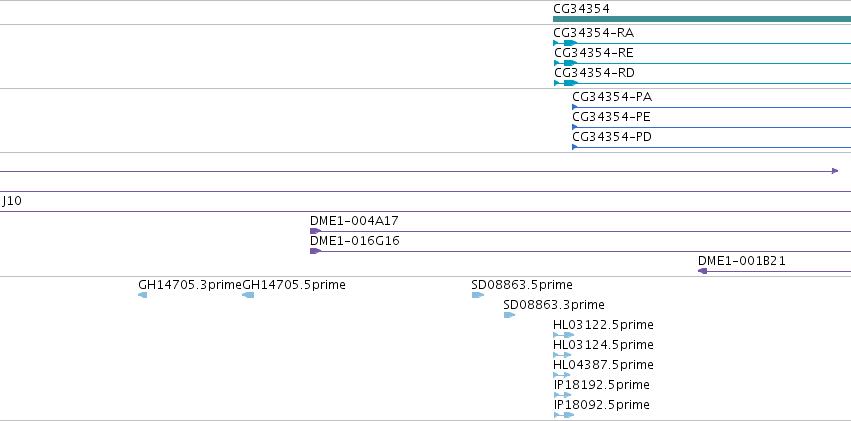This screenshot has width=851, height=421.
Task: Click the CG34354-PE label
Action: click(612, 117)
